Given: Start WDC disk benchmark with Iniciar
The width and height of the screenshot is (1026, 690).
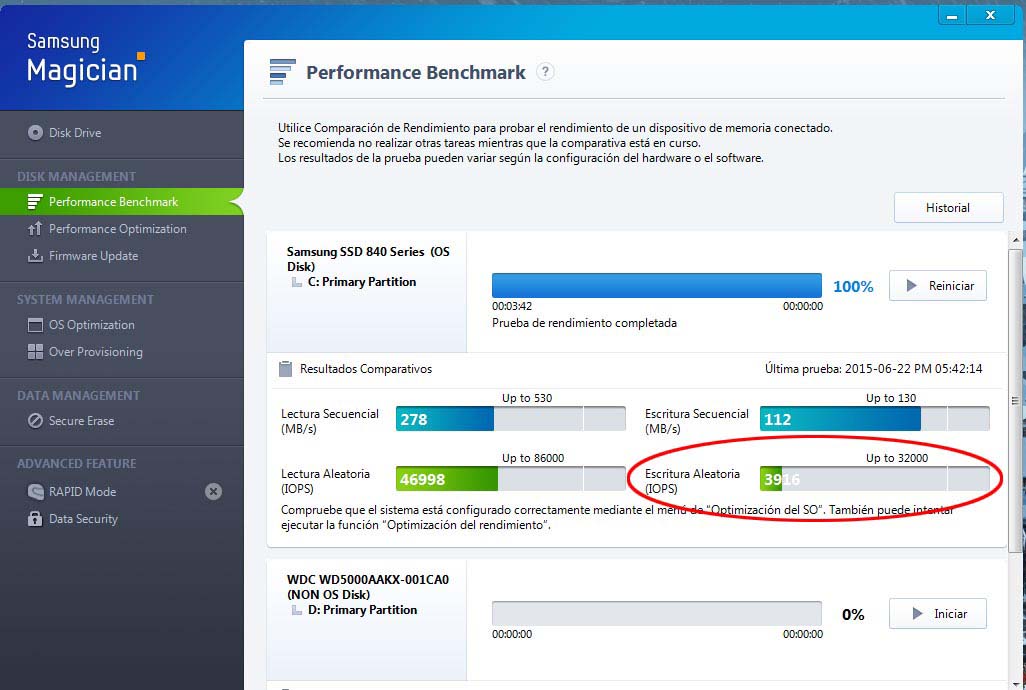Looking at the screenshot, I should point(938,614).
